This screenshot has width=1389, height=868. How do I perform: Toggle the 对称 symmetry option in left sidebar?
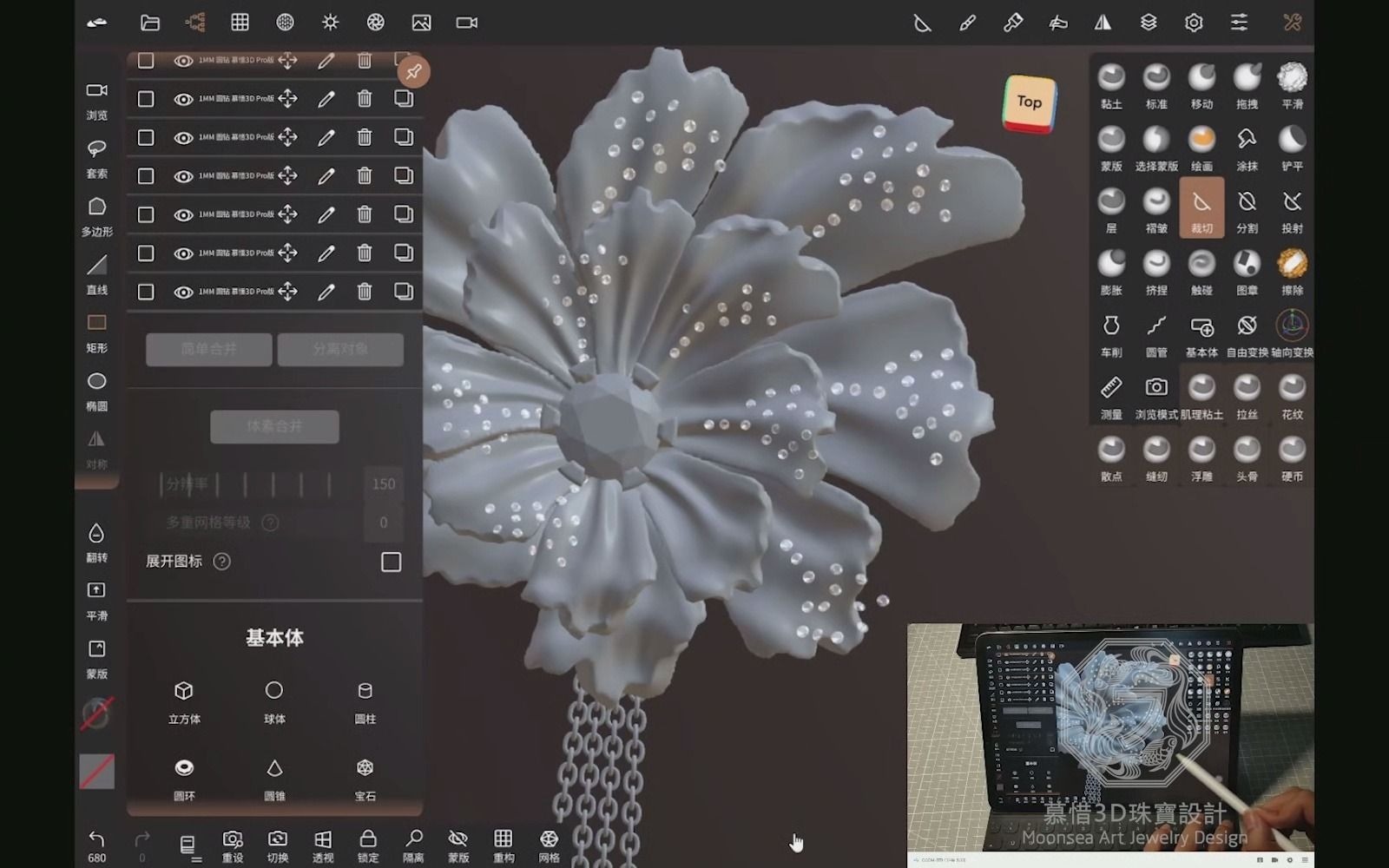[96, 449]
